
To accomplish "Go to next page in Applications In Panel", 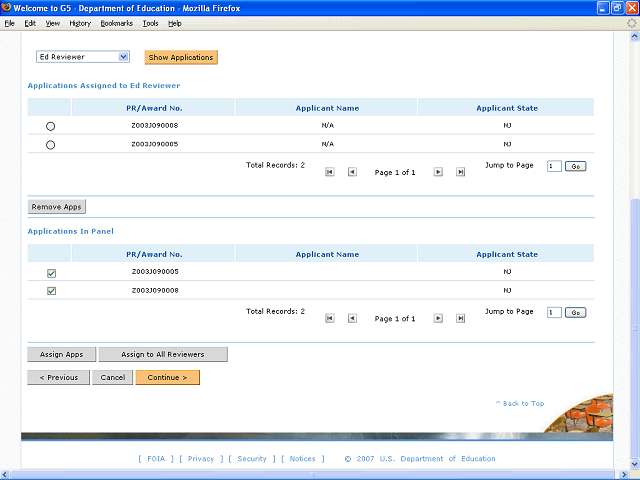I will coord(438,318).
